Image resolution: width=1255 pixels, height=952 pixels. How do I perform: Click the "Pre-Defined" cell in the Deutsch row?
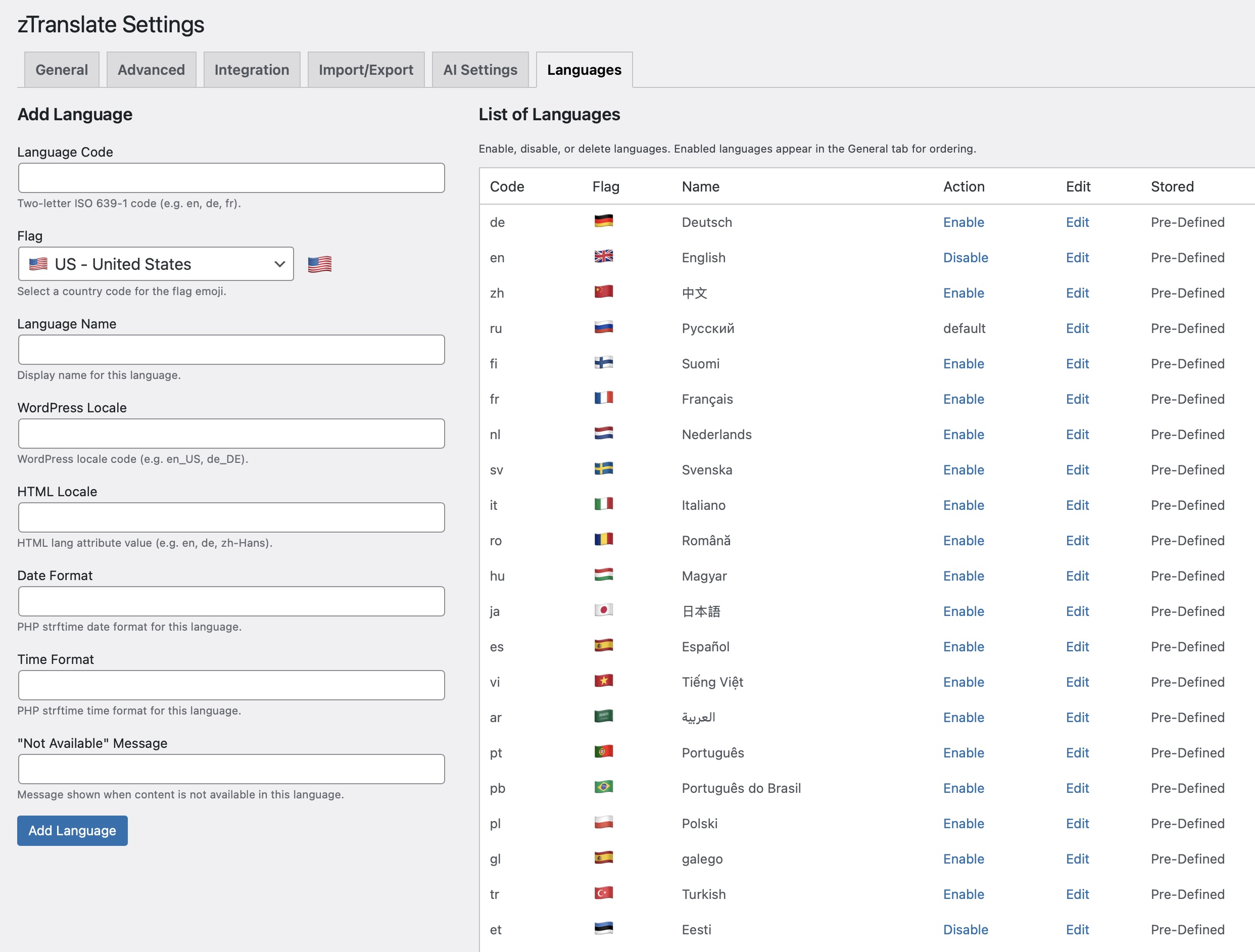tap(1187, 222)
